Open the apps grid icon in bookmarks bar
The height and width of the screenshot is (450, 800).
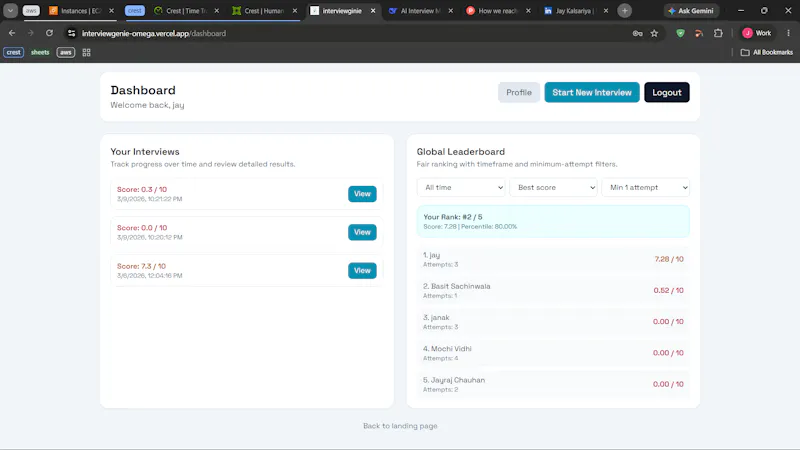86,53
